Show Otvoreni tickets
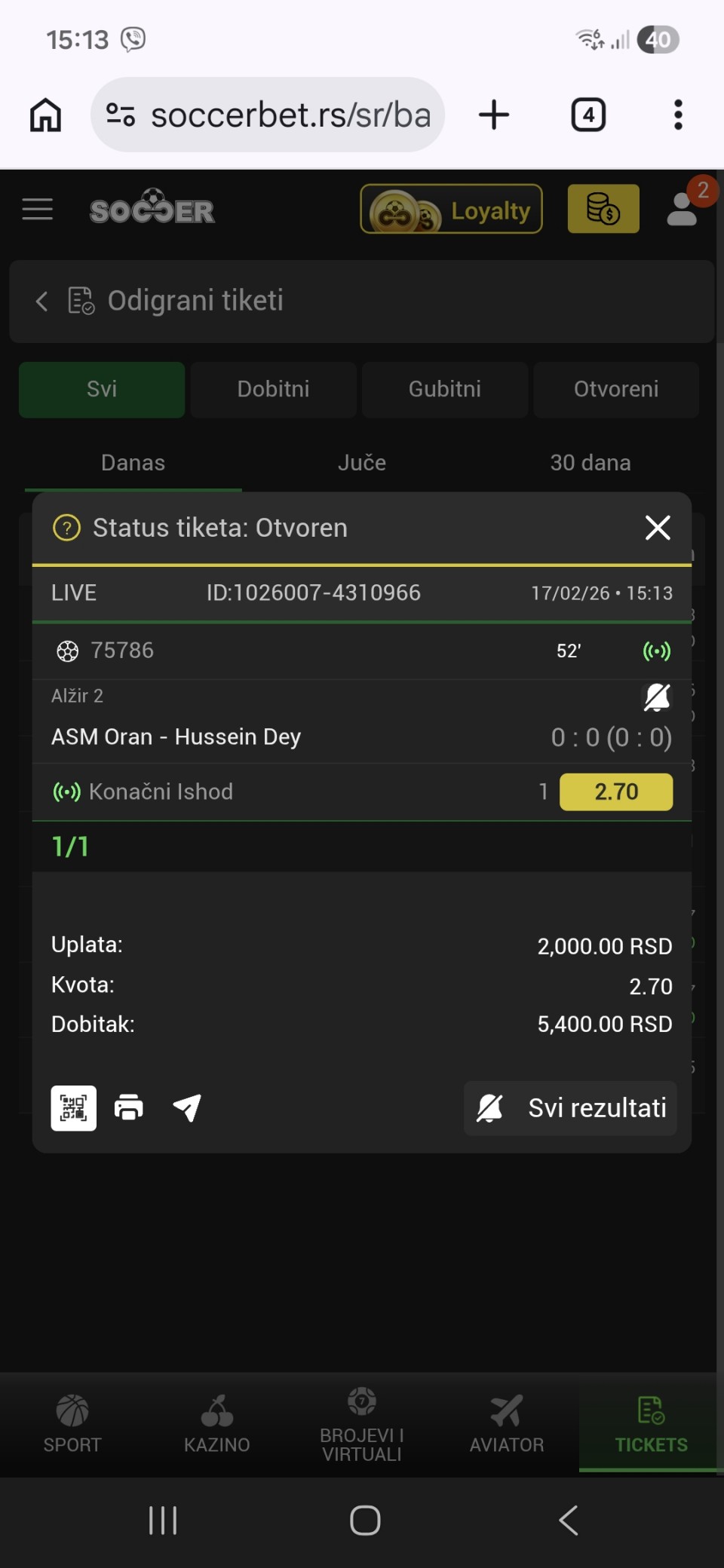724x1568 pixels. [615, 389]
